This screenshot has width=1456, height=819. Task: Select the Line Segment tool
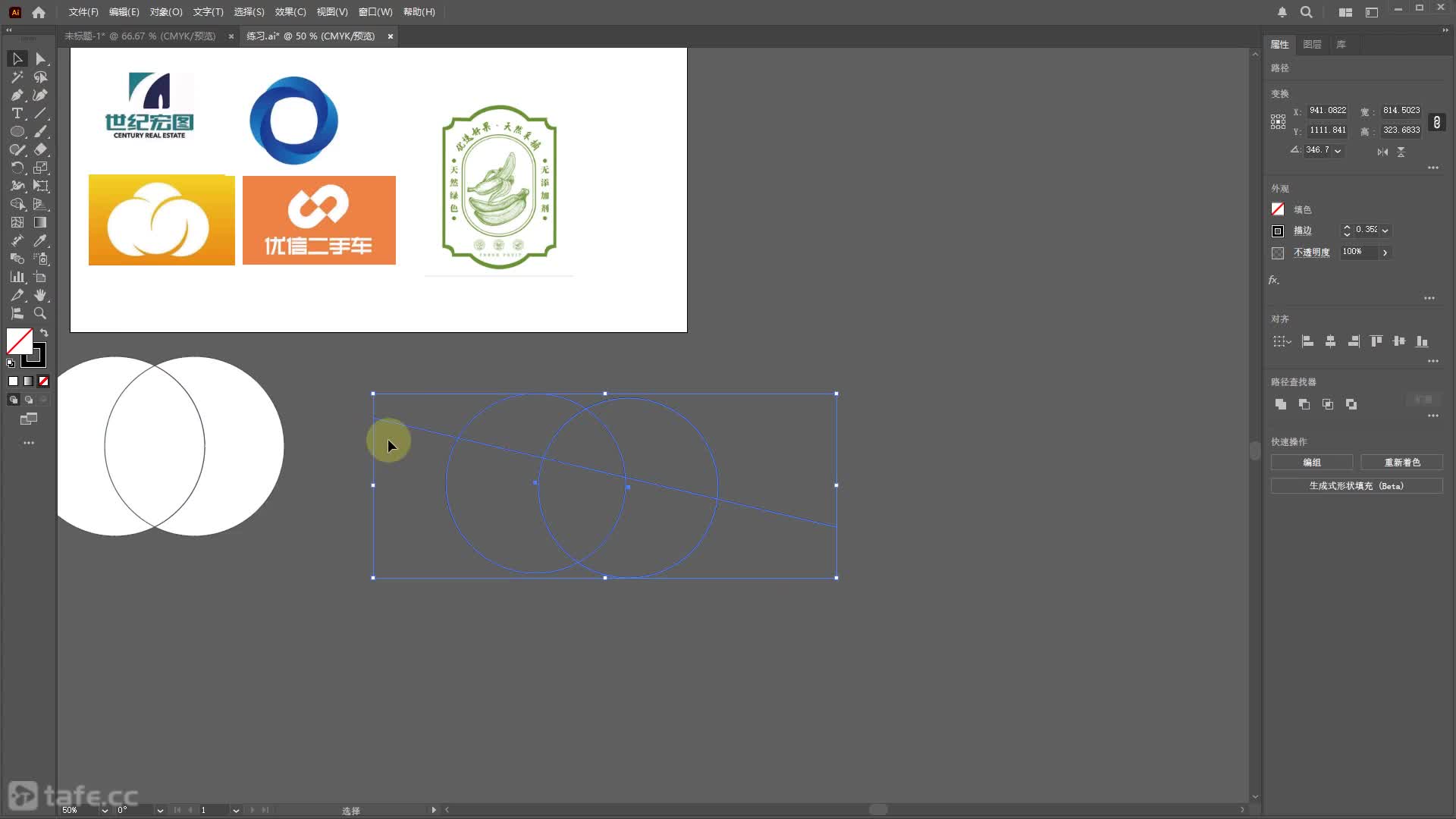point(40,113)
